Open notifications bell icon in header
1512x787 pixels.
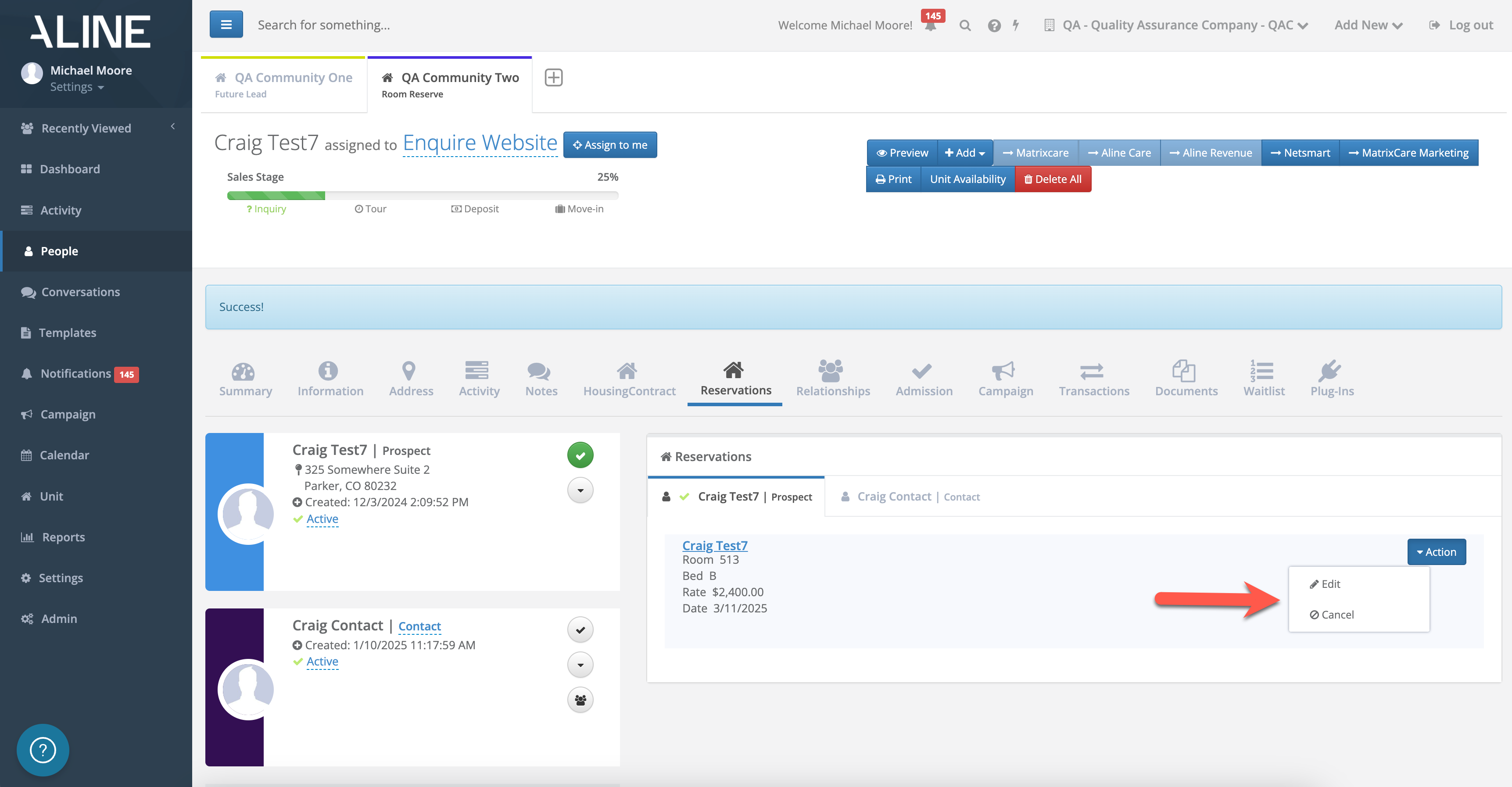coord(930,26)
